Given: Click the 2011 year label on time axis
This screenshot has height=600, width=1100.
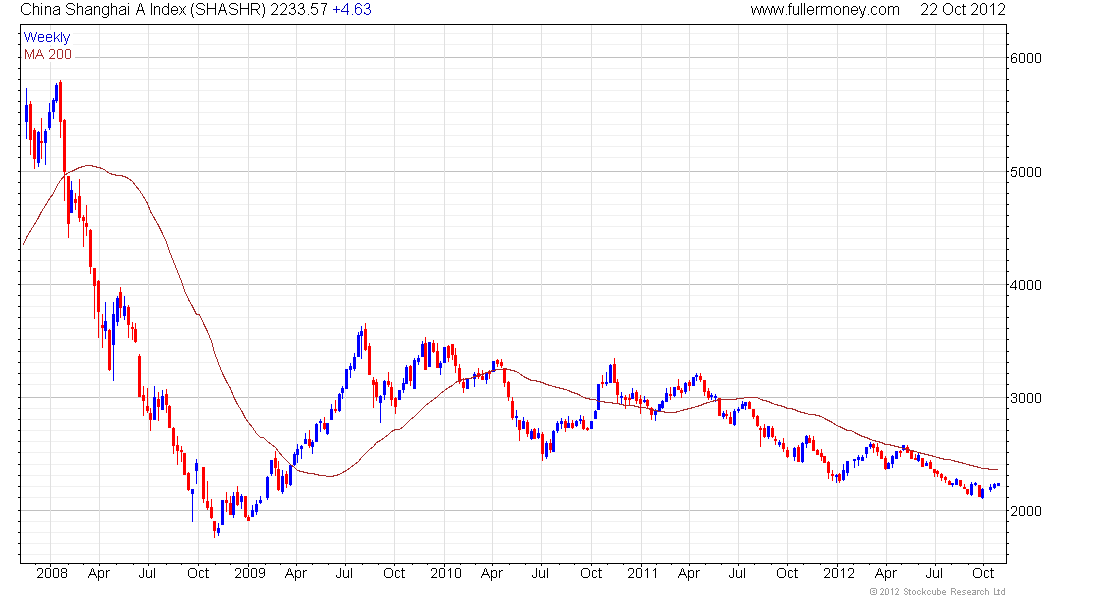Looking at the screenshot, I should click(x=643, y=573).
